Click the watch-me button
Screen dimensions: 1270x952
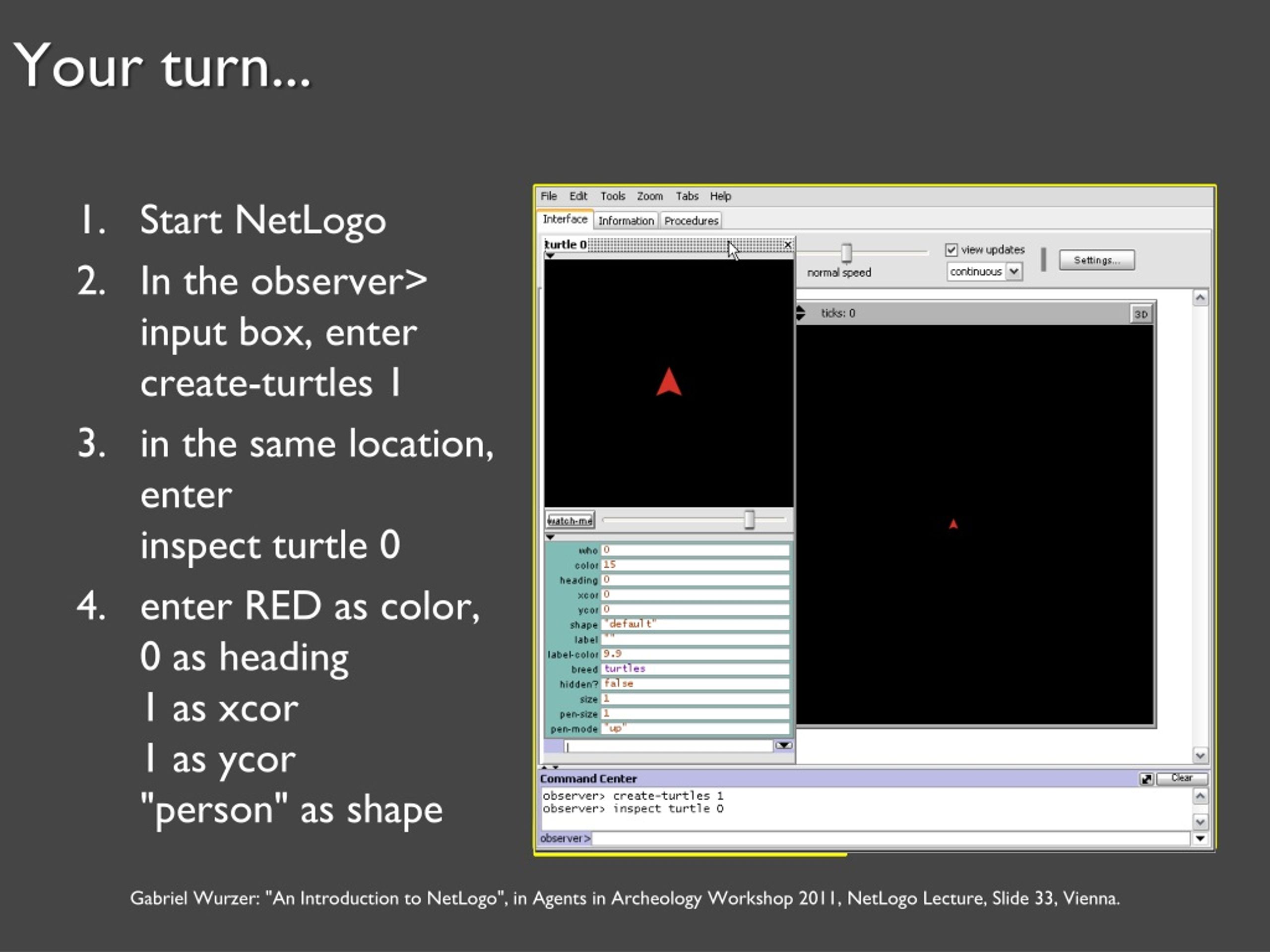pos(570,521)
